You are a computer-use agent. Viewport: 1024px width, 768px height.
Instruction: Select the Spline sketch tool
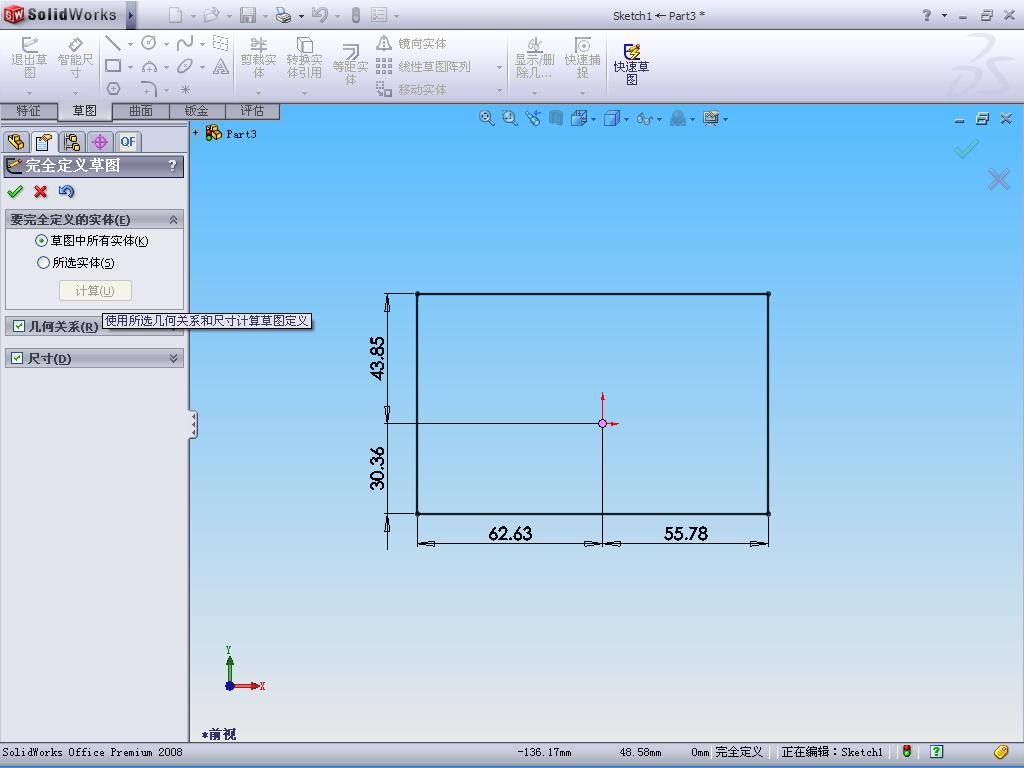(x=185, y=43)
